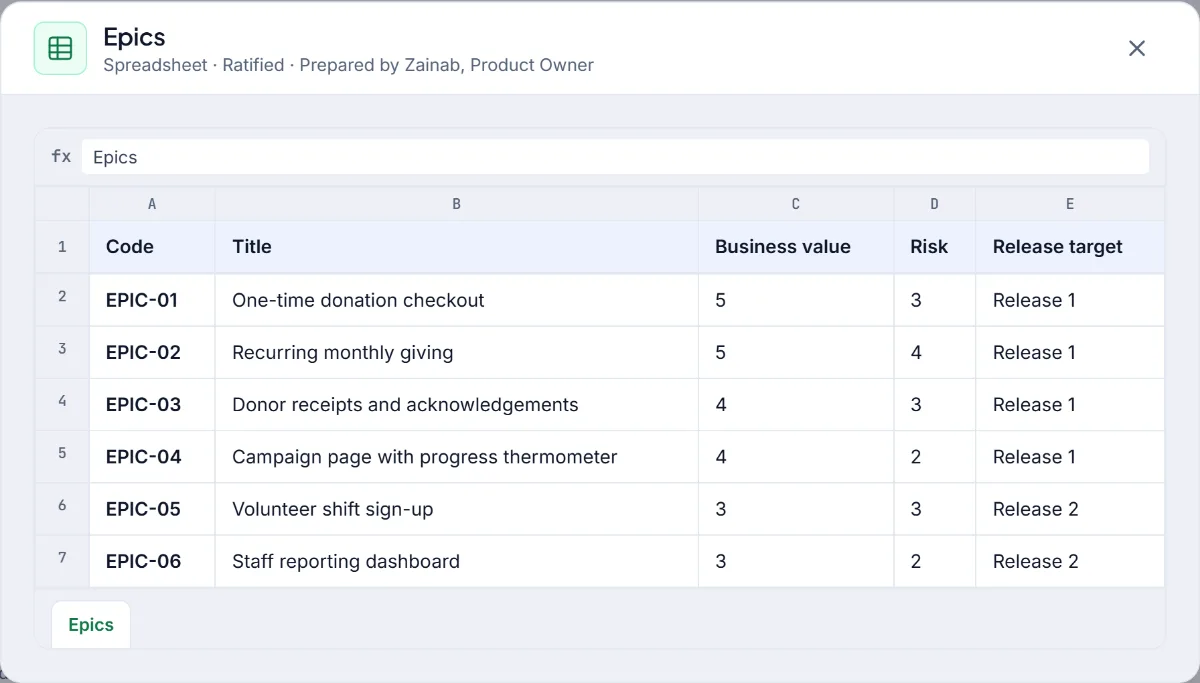Close the Epics spreadsheet dialog

pyautogui.click(x=1137, y=48)
